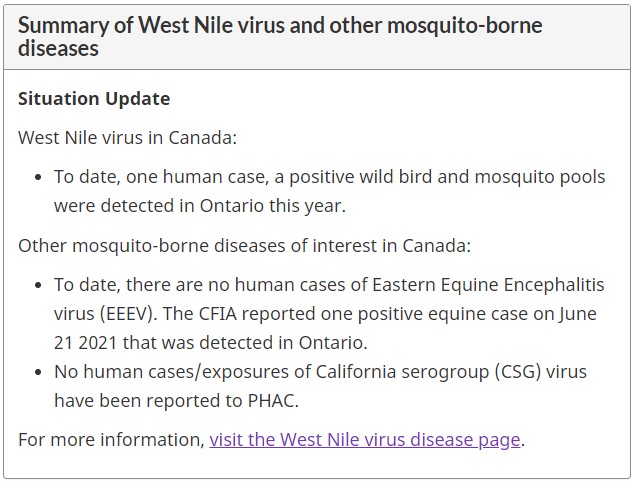Image resolution: width=633 pixels, height=481 pixels.
Task: Click 'Ontario this year' in the first bullet
Action: pyautogui.click(x=272, y=206)
